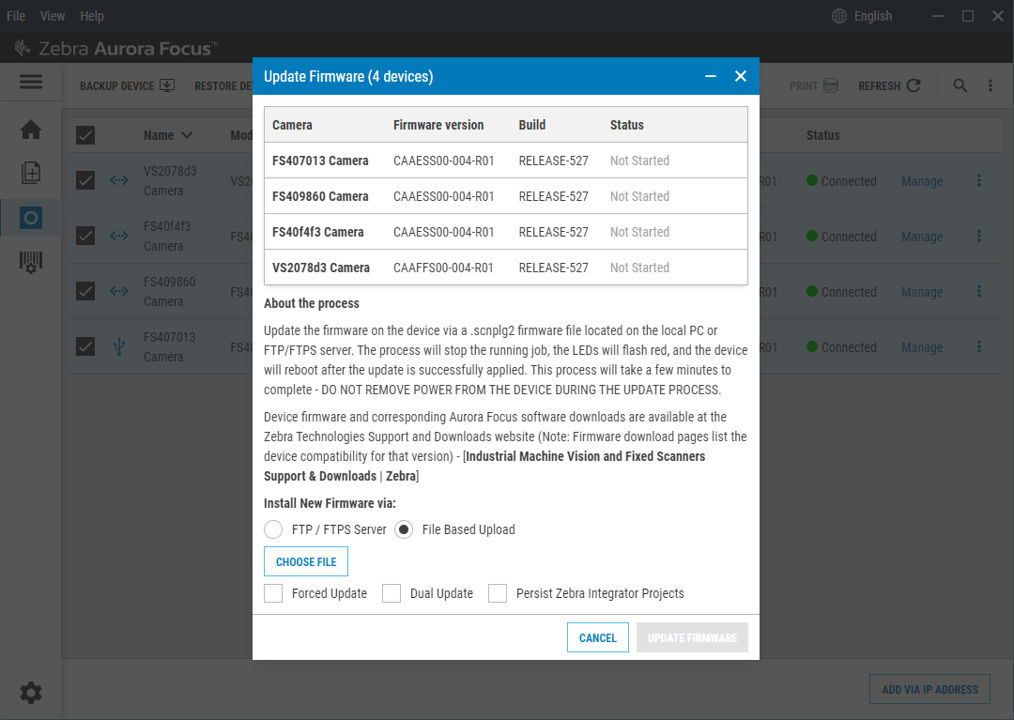1014x720 pixels.
Task: Click the Build column header
Action: [532, 125]
